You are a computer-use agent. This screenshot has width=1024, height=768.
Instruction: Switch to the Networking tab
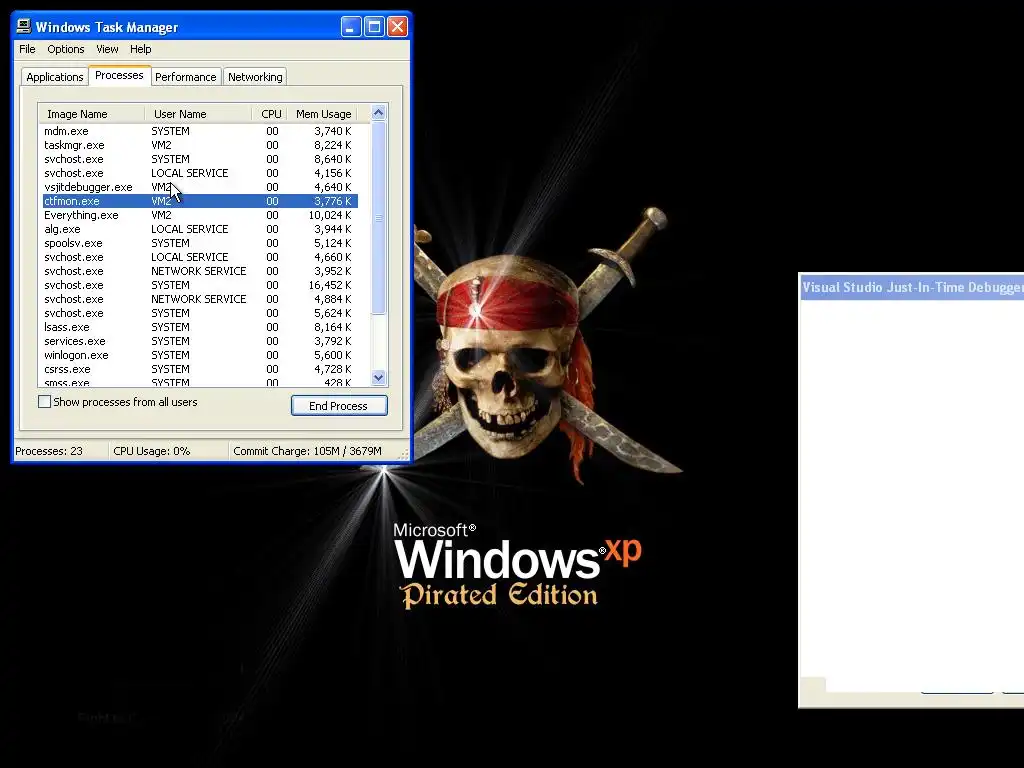255,77
